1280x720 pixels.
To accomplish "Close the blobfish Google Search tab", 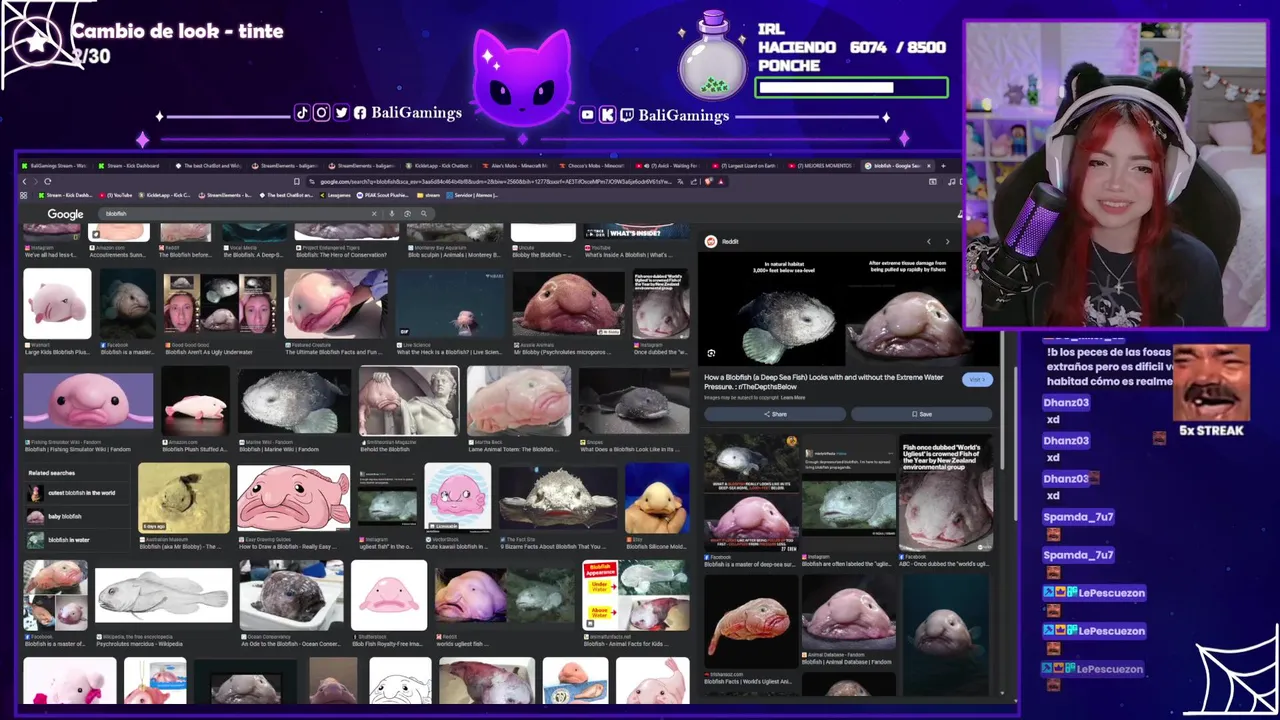I will pos(929,166).
